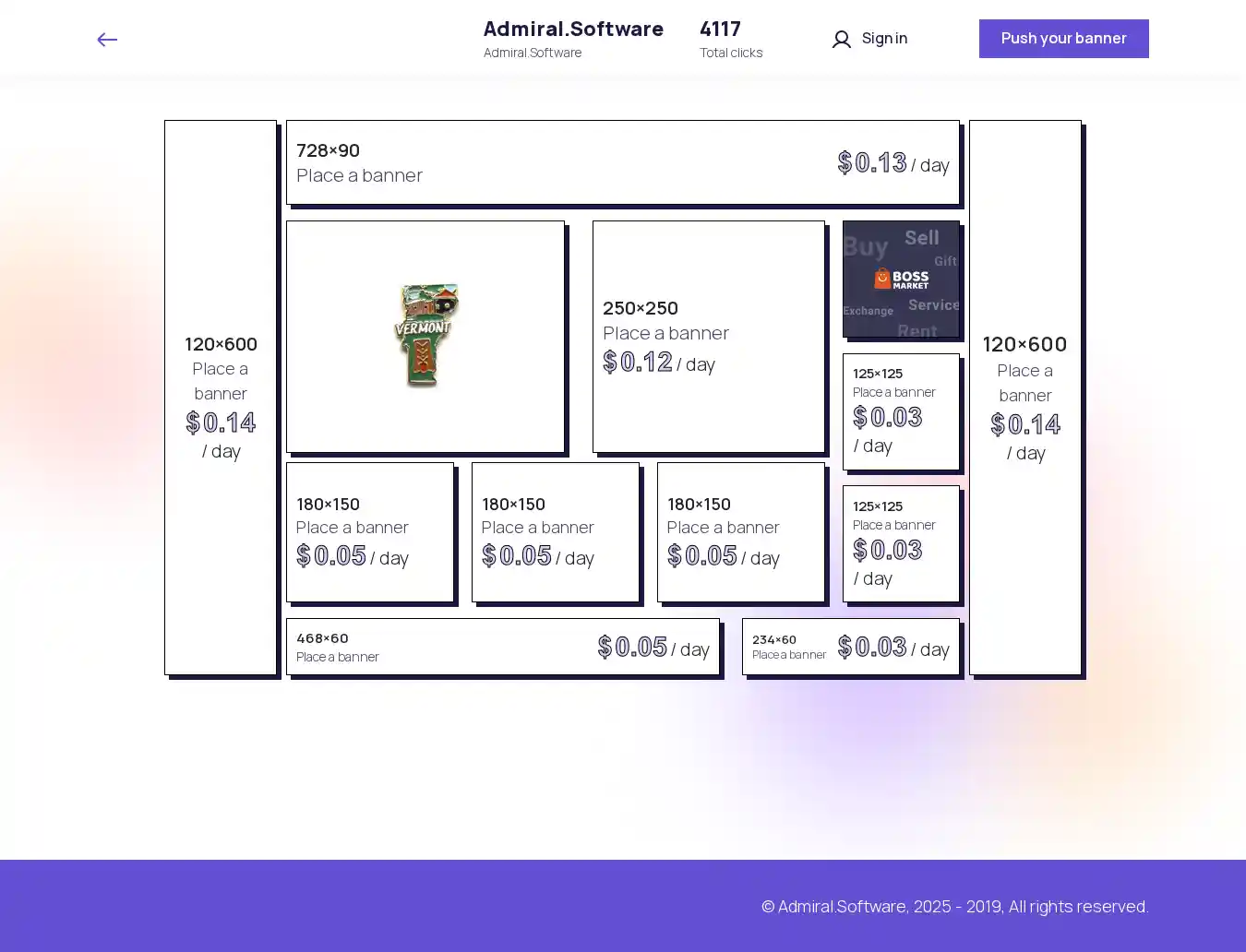
Task: Click the Admiral.Software copyright footer text
Action: tap(954, 907)
